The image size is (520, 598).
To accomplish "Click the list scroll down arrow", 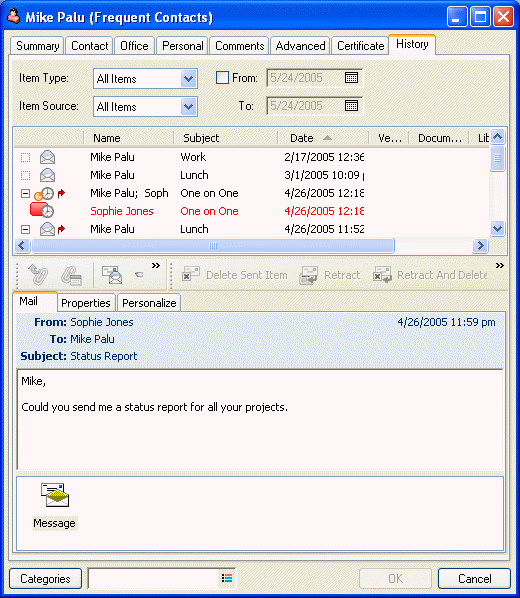I will 498,228.
